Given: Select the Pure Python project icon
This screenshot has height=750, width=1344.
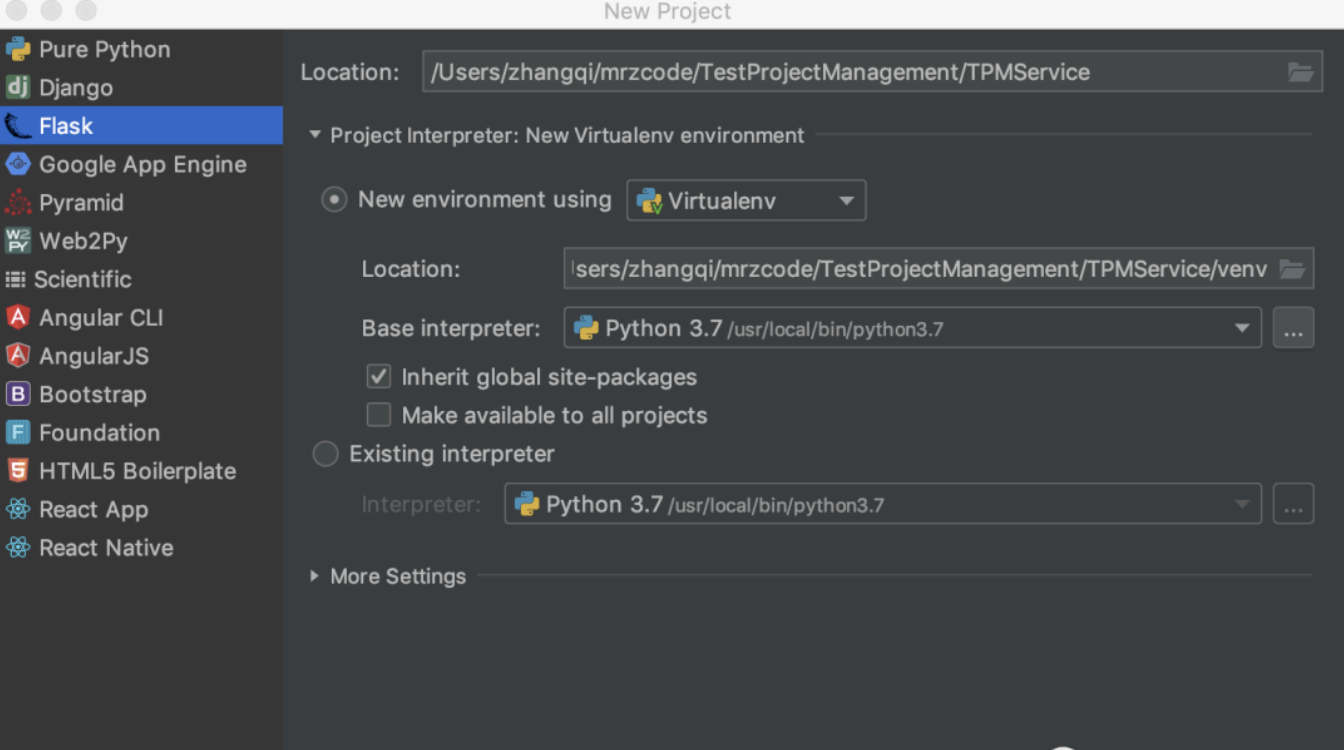Looking at the screenshot, I should click(x=17, y=49).
